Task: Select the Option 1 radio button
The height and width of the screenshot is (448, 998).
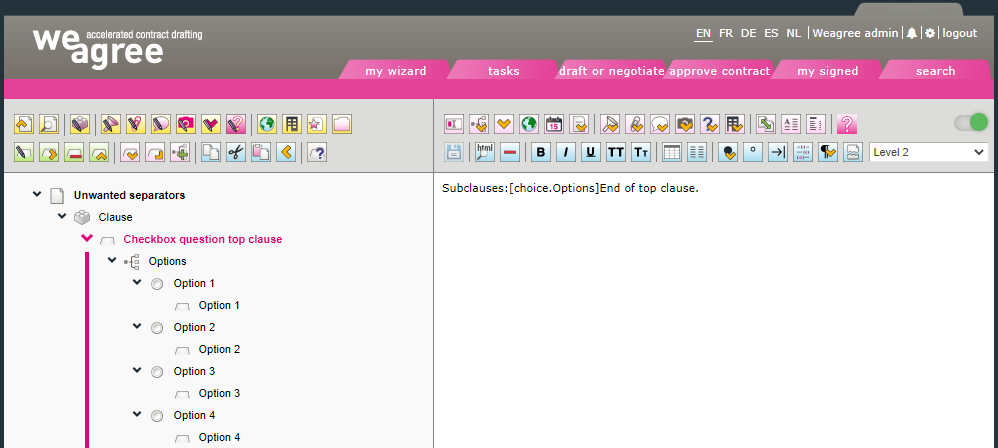Action: (157, 284)
